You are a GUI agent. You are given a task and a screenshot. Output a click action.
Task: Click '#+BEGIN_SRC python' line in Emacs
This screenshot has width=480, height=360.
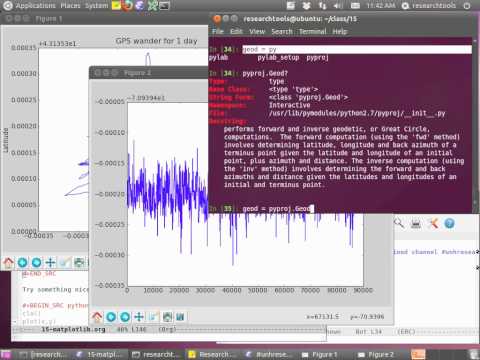pyautogui.click(x=55, y=305)
